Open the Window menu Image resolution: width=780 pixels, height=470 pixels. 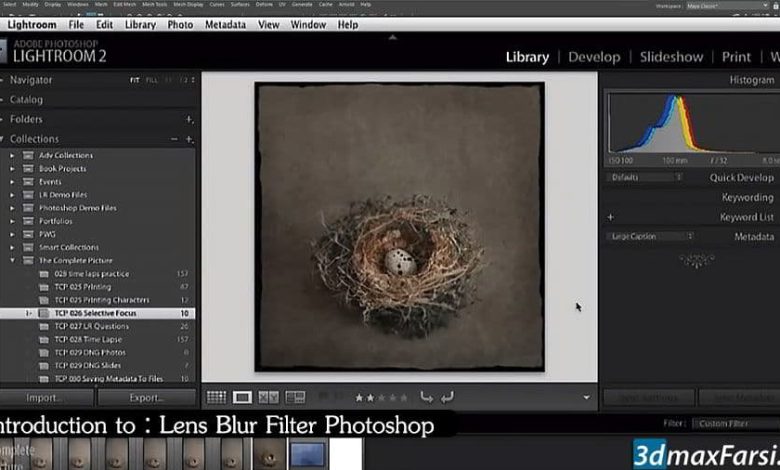(x=308, y=24)
